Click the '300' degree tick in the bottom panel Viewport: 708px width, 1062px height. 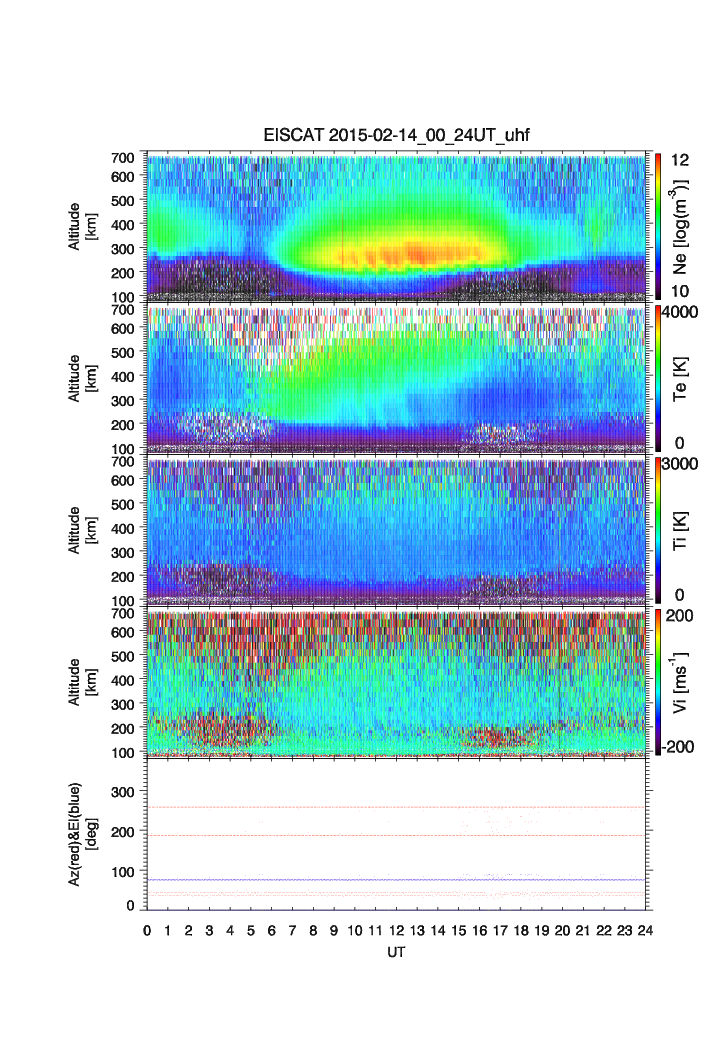pos(123,791)
